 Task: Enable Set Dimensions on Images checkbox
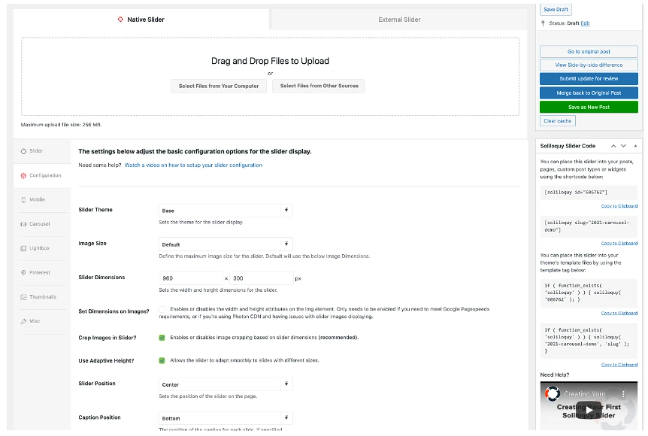[162, 309]
